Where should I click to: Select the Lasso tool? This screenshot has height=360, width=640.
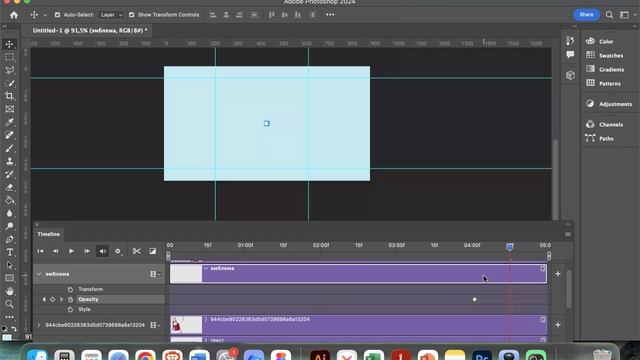(x=9, y=70)
